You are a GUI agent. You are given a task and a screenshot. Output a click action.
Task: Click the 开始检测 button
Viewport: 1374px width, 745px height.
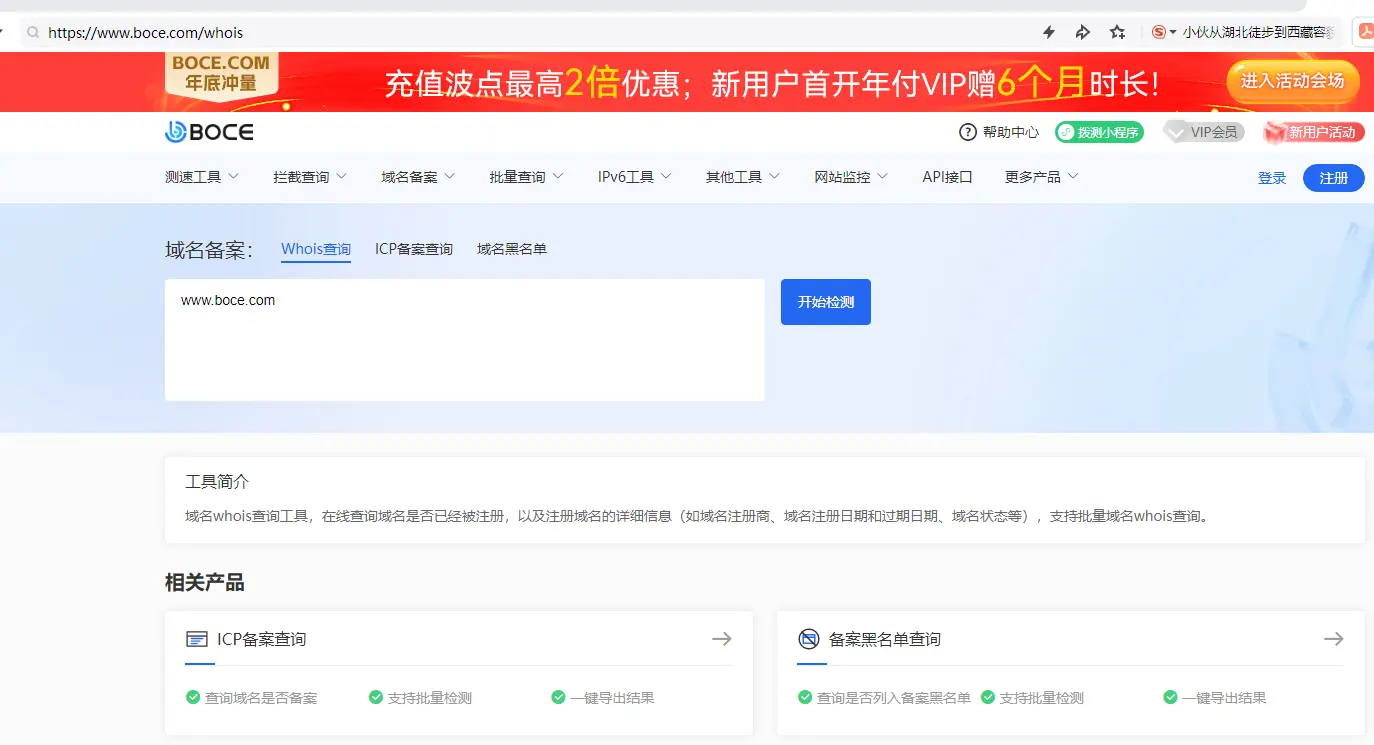(x=826, y=302)
